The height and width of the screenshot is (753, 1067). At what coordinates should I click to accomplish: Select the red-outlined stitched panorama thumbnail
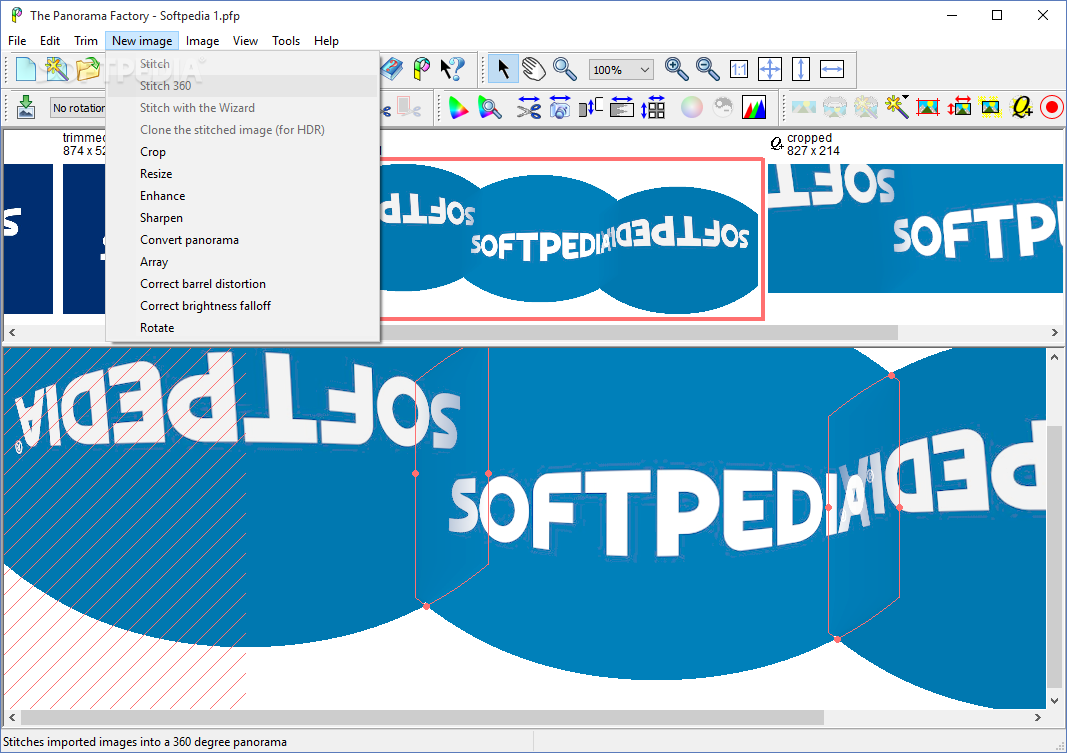pos(570,239)
